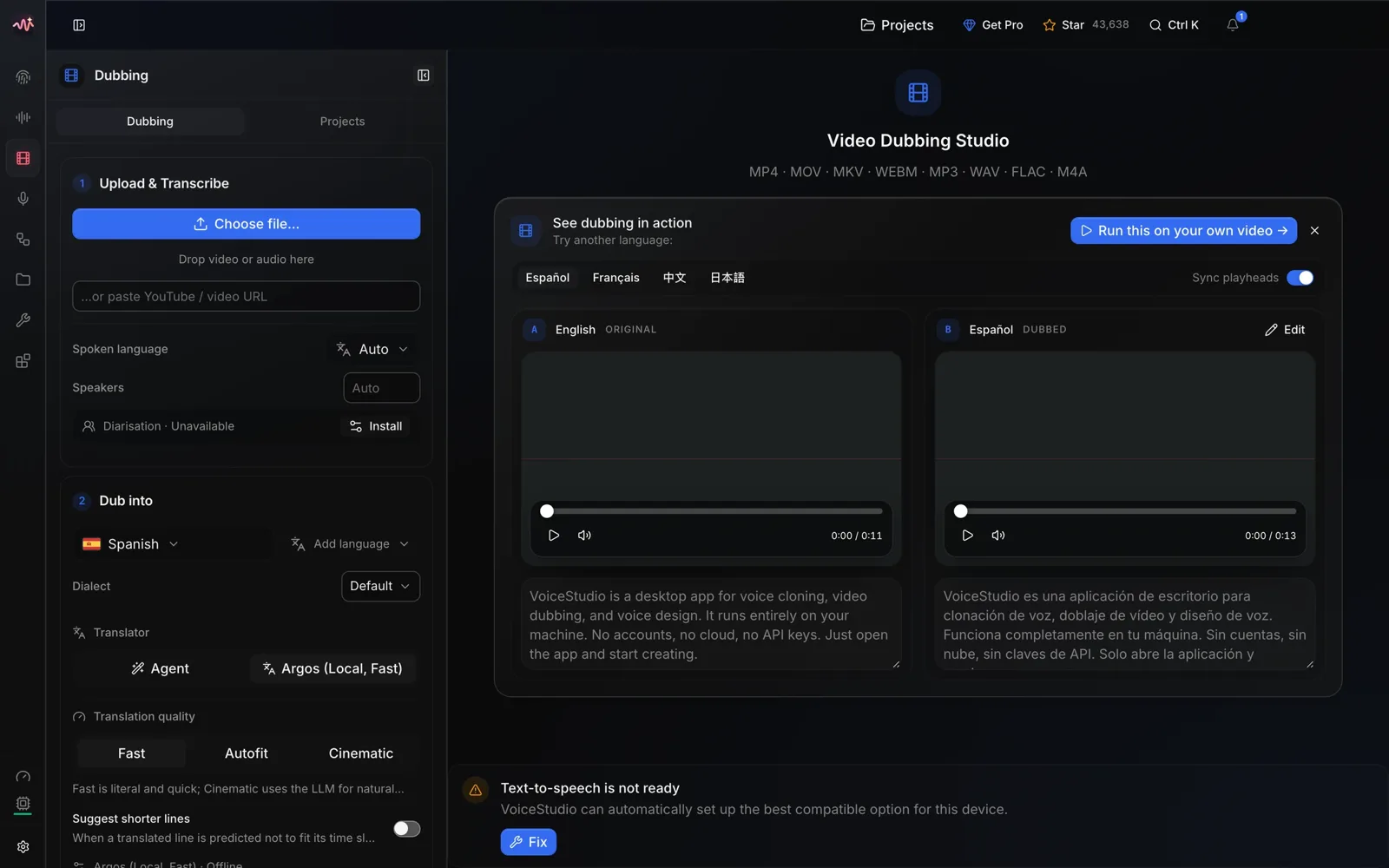This screenshot has width=1389, height=868.
Task: Open the Dialect Default dropdown
Action: pos(380,586)
